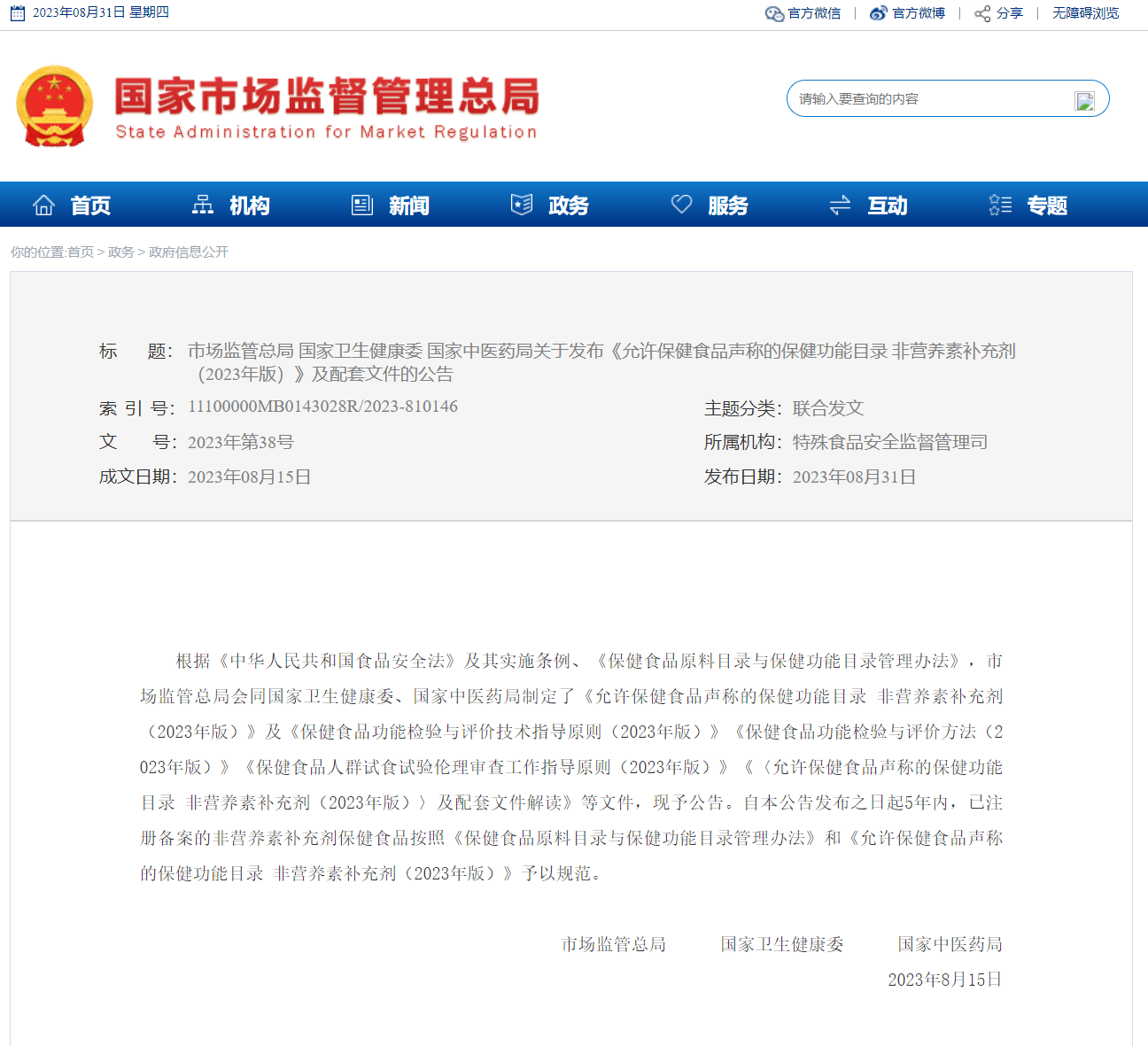Click the 国家卫生健康委 signature

pyautogui.click(x=782, y=944)
